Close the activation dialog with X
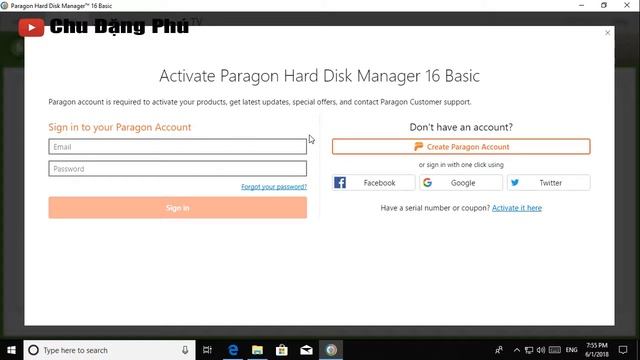640x360 pixels. [x=607, y=33]
